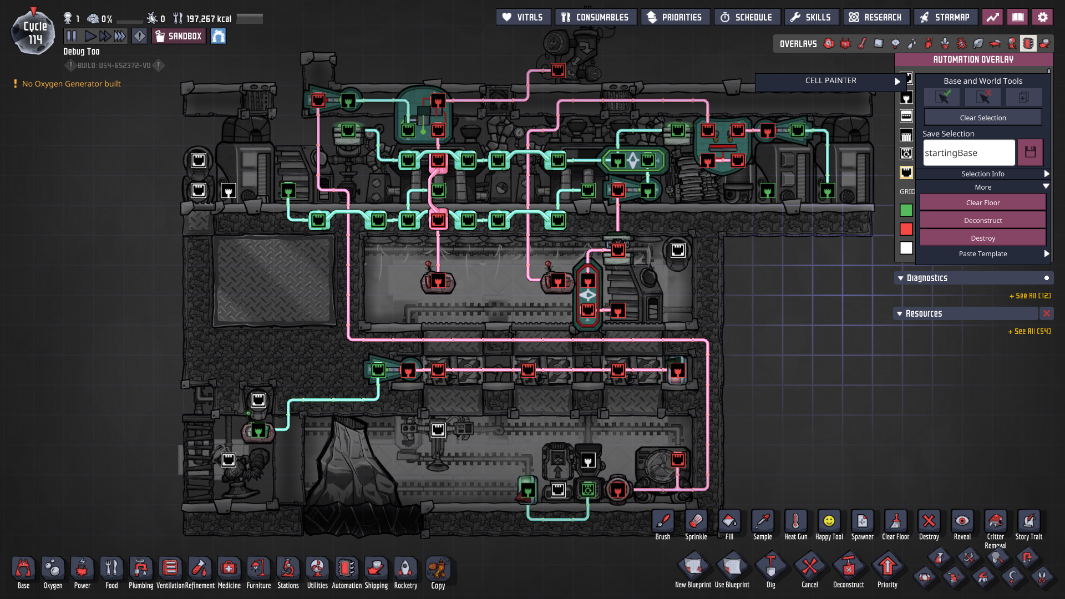1065x599 pixels.
Task: Set fastest game speed triple arrow
Action: (120, 36)
